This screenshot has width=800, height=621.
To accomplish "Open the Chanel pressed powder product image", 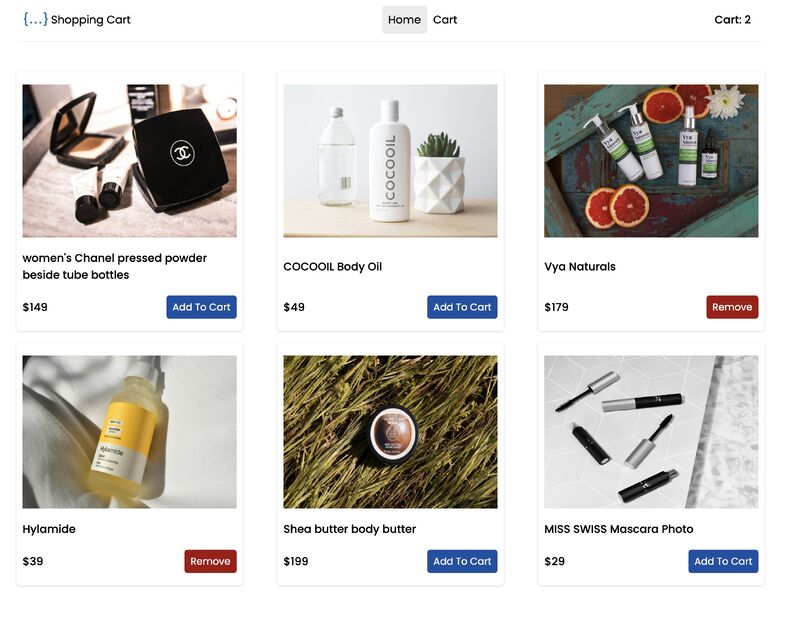I will coord(130,161).
